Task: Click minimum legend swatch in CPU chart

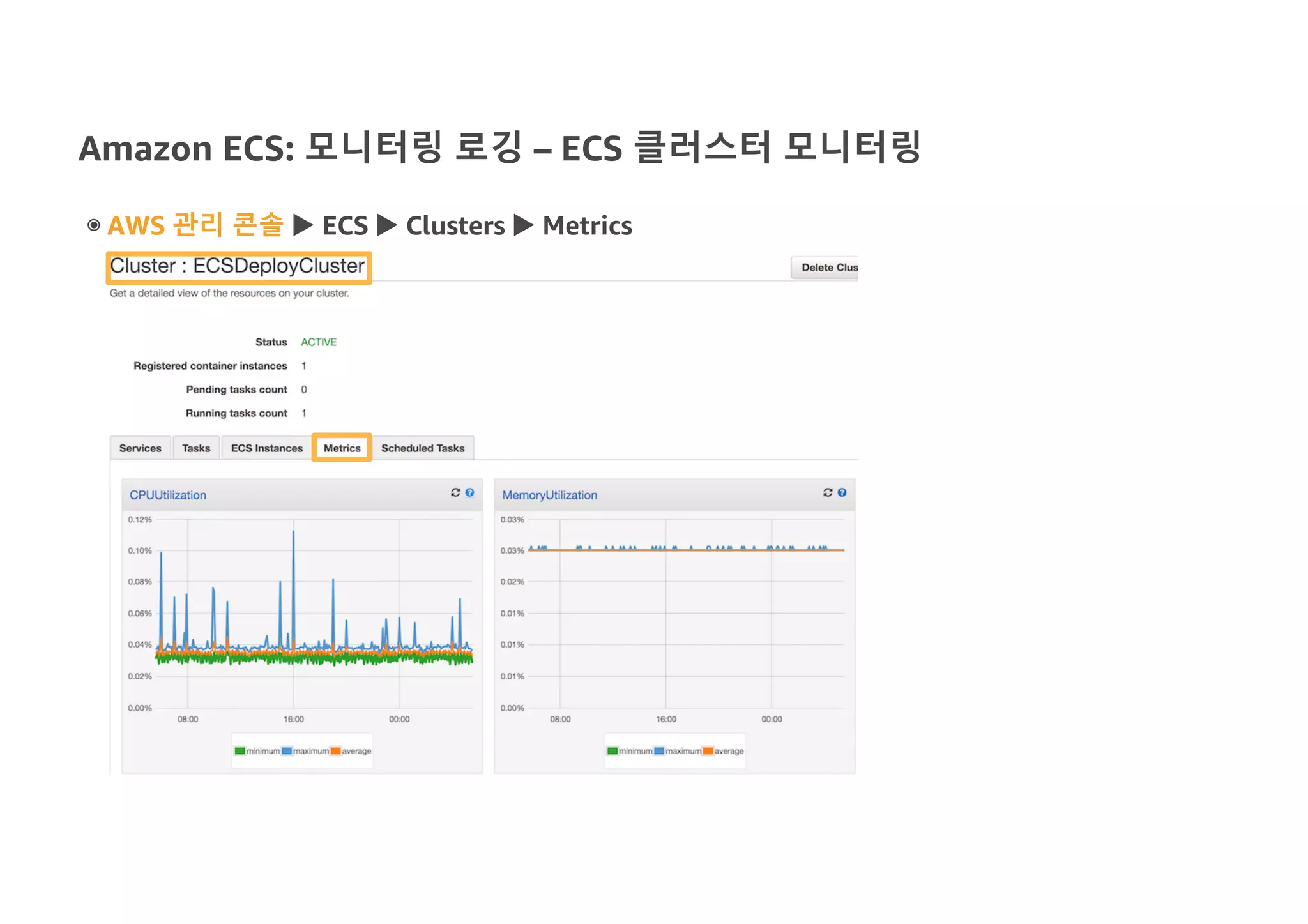Action: pos(240,751)
